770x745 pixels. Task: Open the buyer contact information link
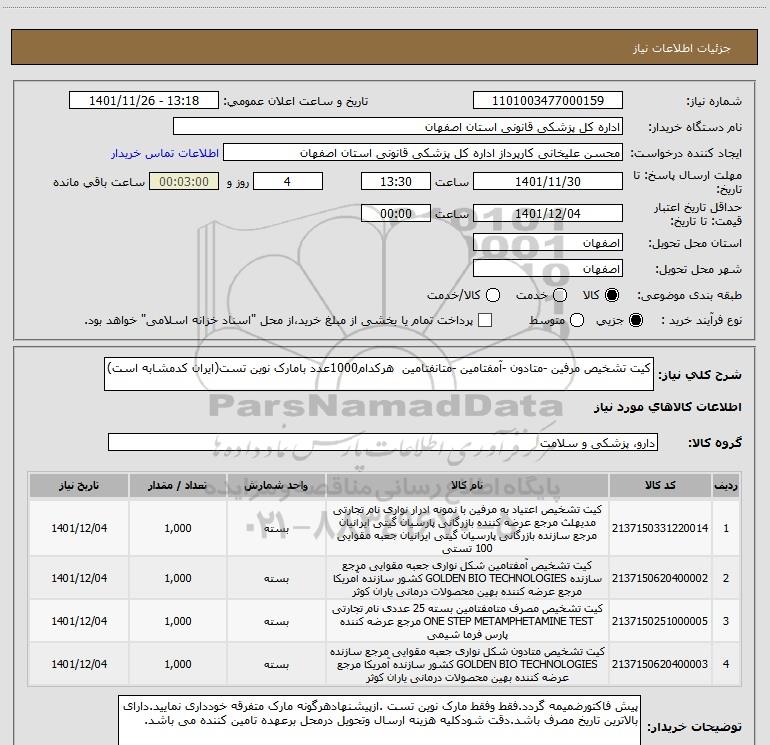pyautogui.click(x=165, y=153)
